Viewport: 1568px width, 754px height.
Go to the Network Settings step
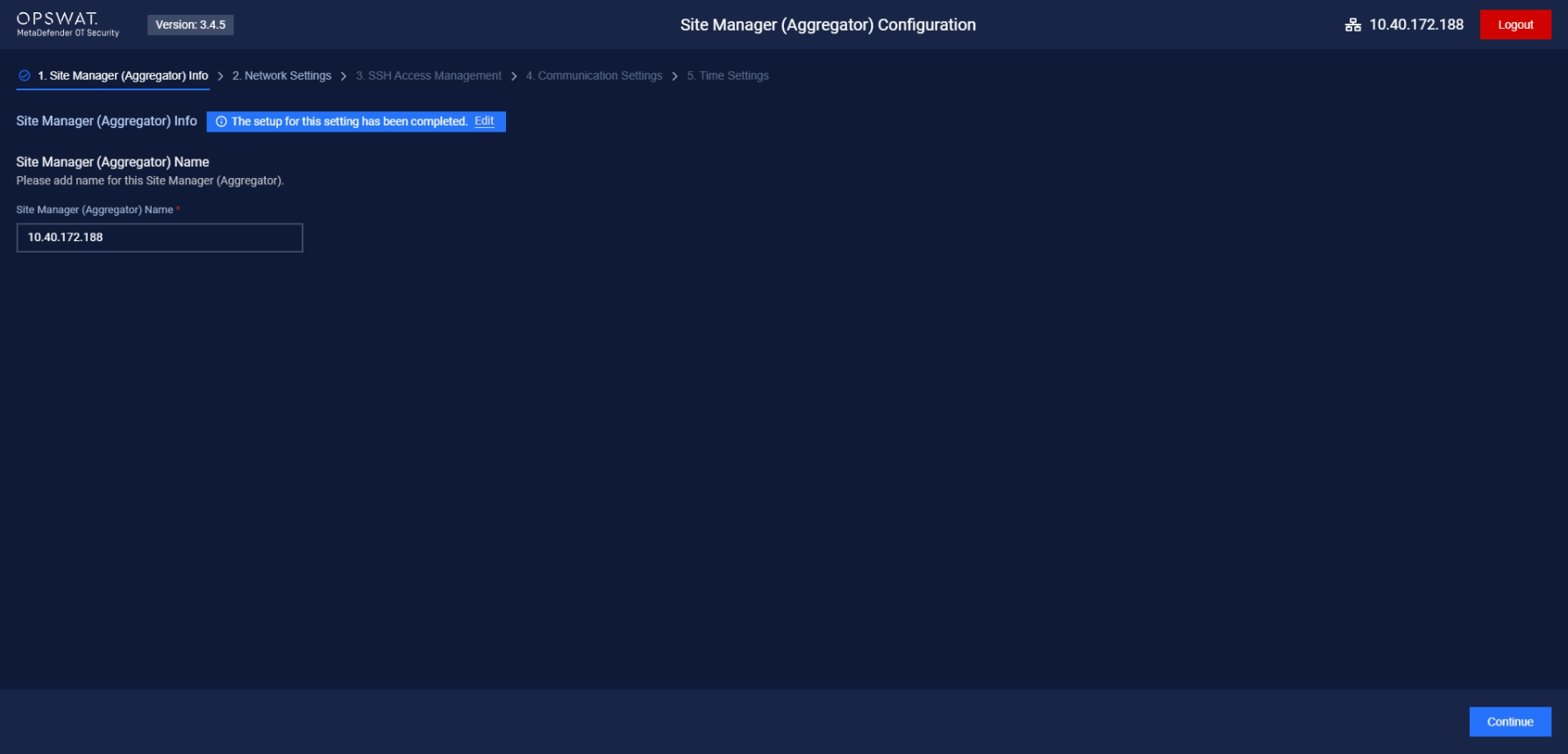point(282,75)
